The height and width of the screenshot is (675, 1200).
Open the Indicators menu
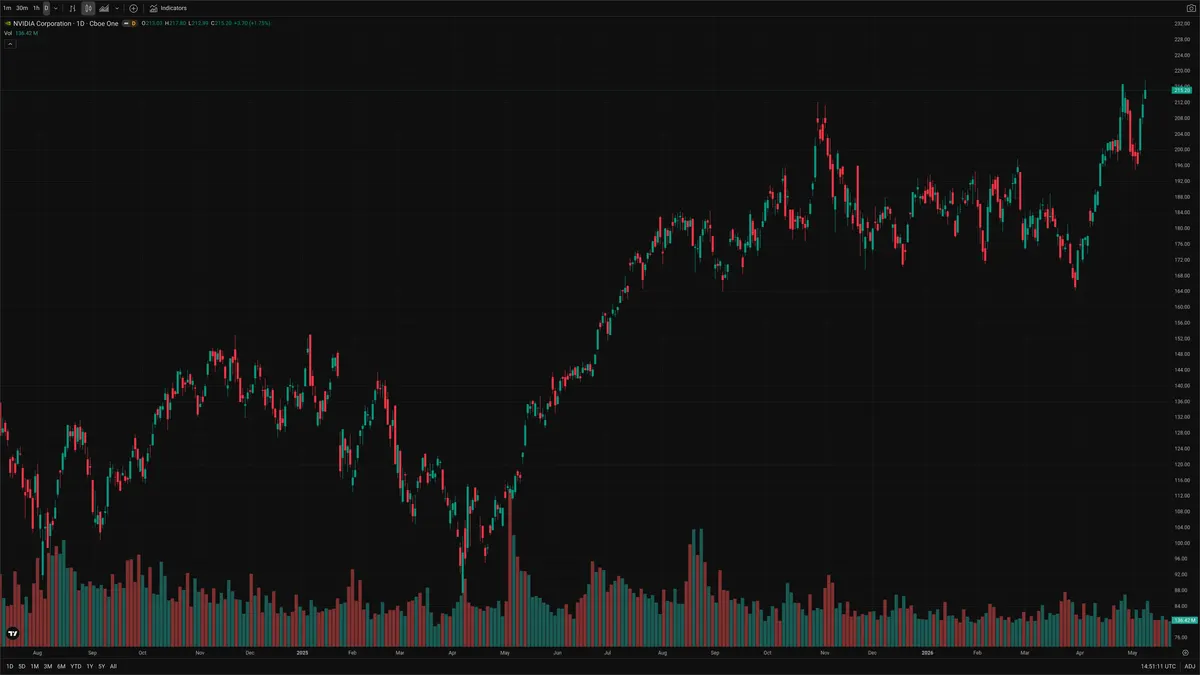pyautogui.click(x=168, y=8)
